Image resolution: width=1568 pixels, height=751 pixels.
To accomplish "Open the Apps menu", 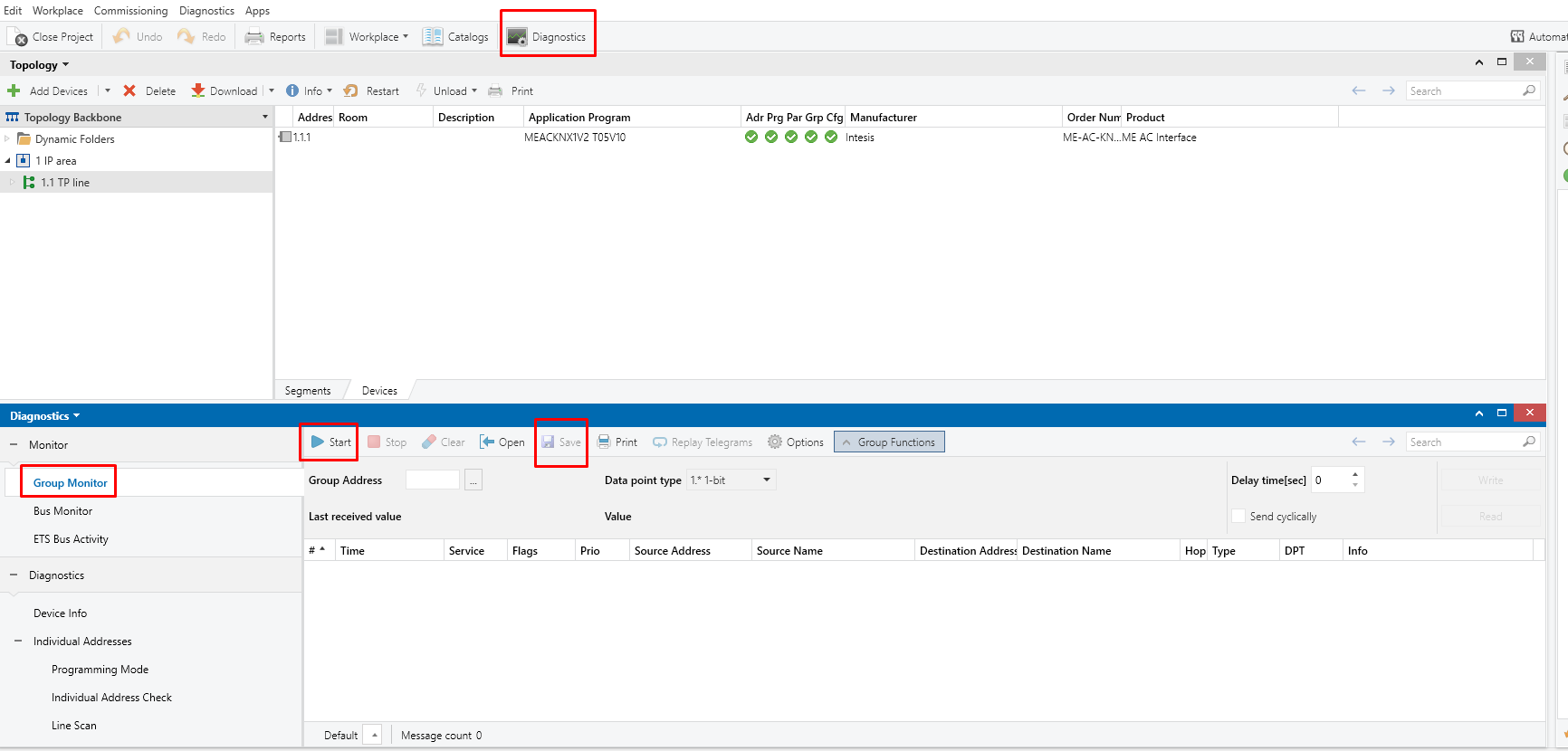I will point(258,11).
